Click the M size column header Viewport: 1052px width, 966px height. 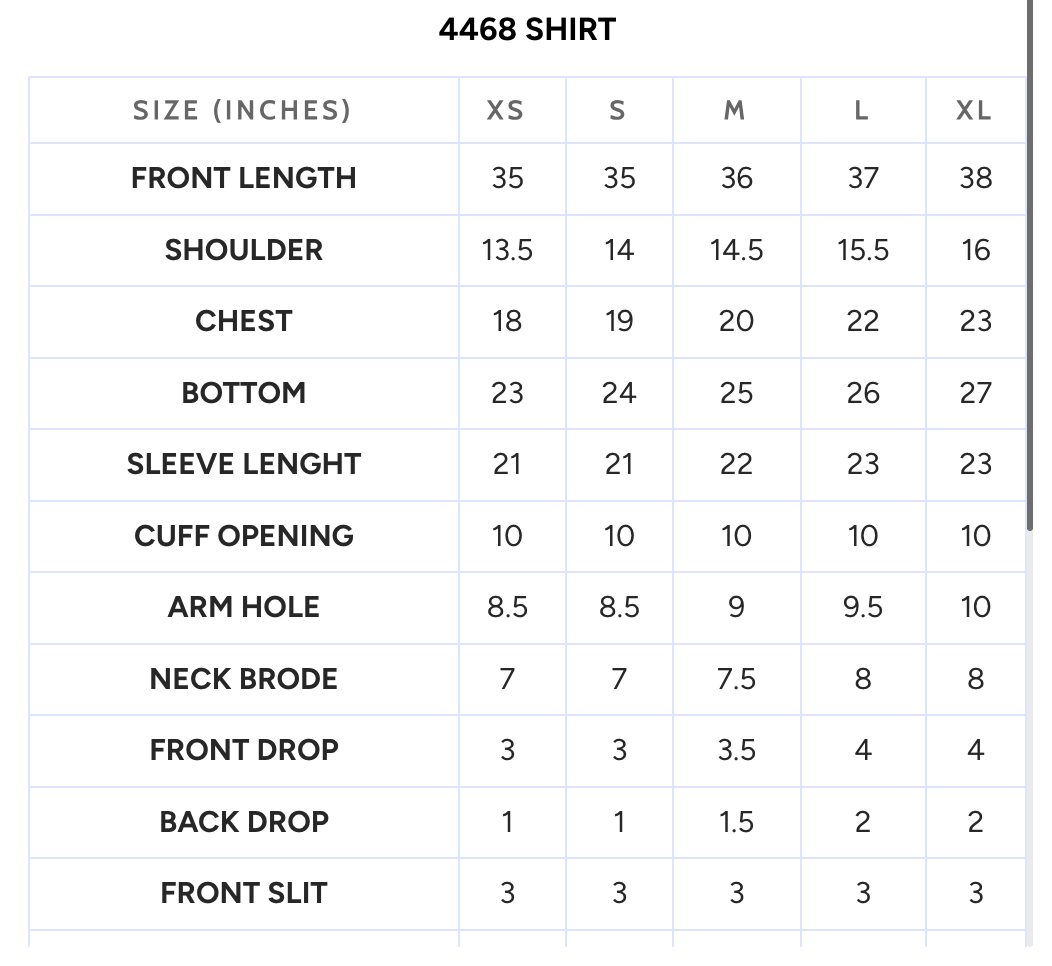(735, 111)
